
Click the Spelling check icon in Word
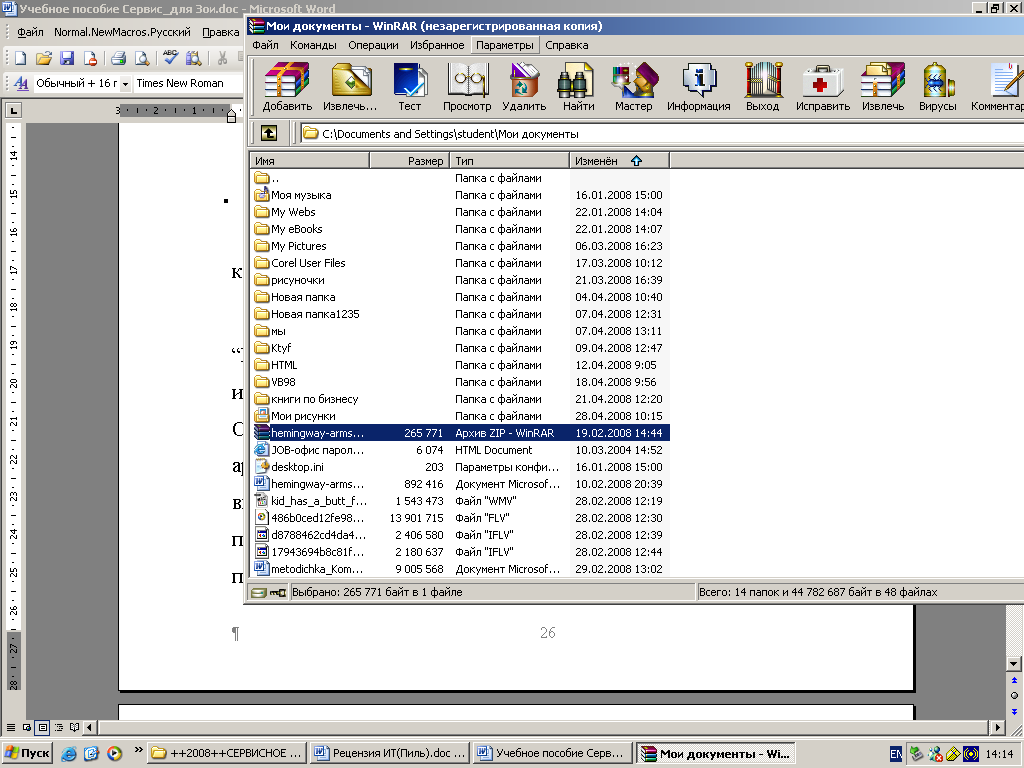[x=170, y=58]
